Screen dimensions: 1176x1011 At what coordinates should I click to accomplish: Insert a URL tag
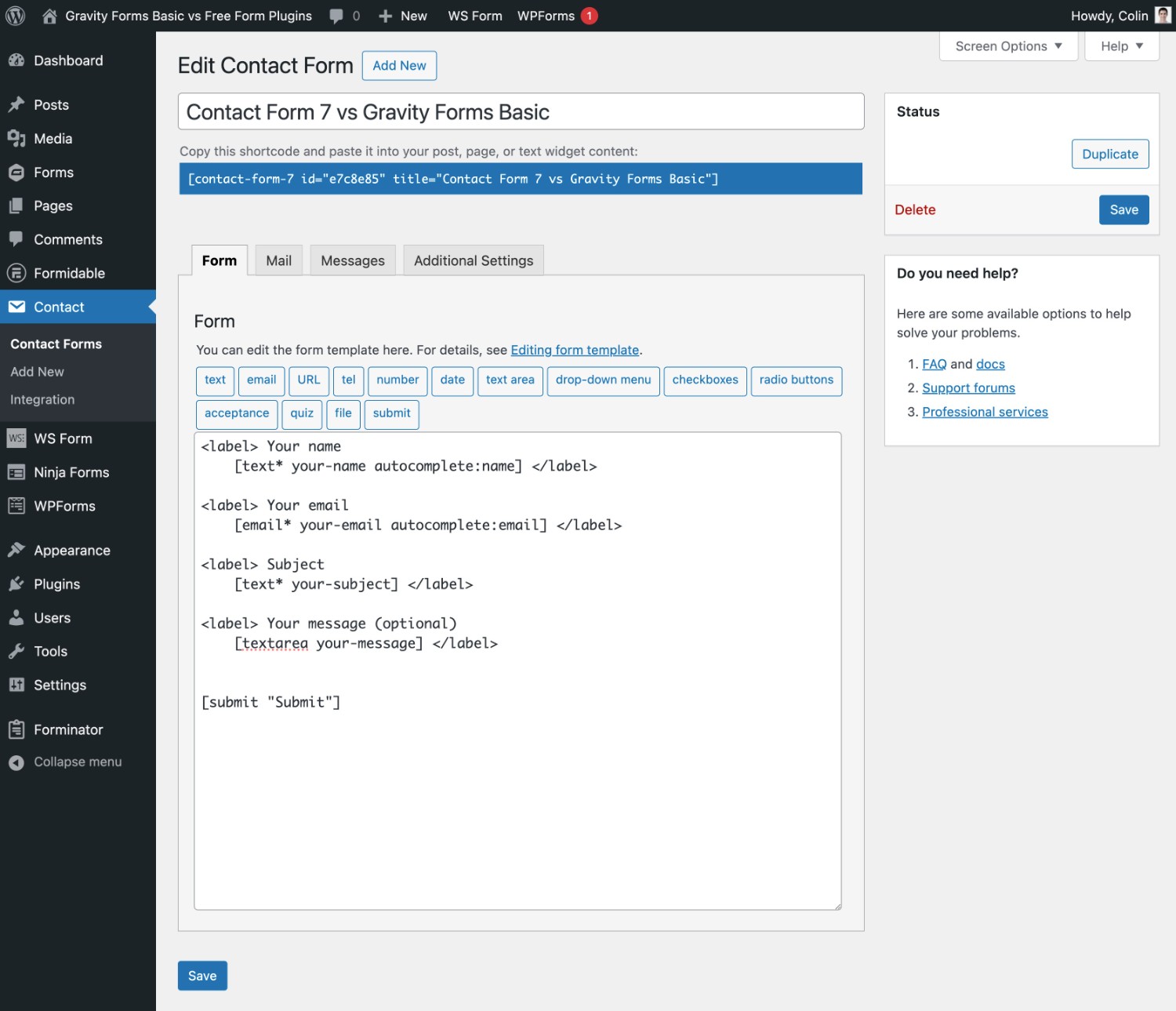point(309,380)
